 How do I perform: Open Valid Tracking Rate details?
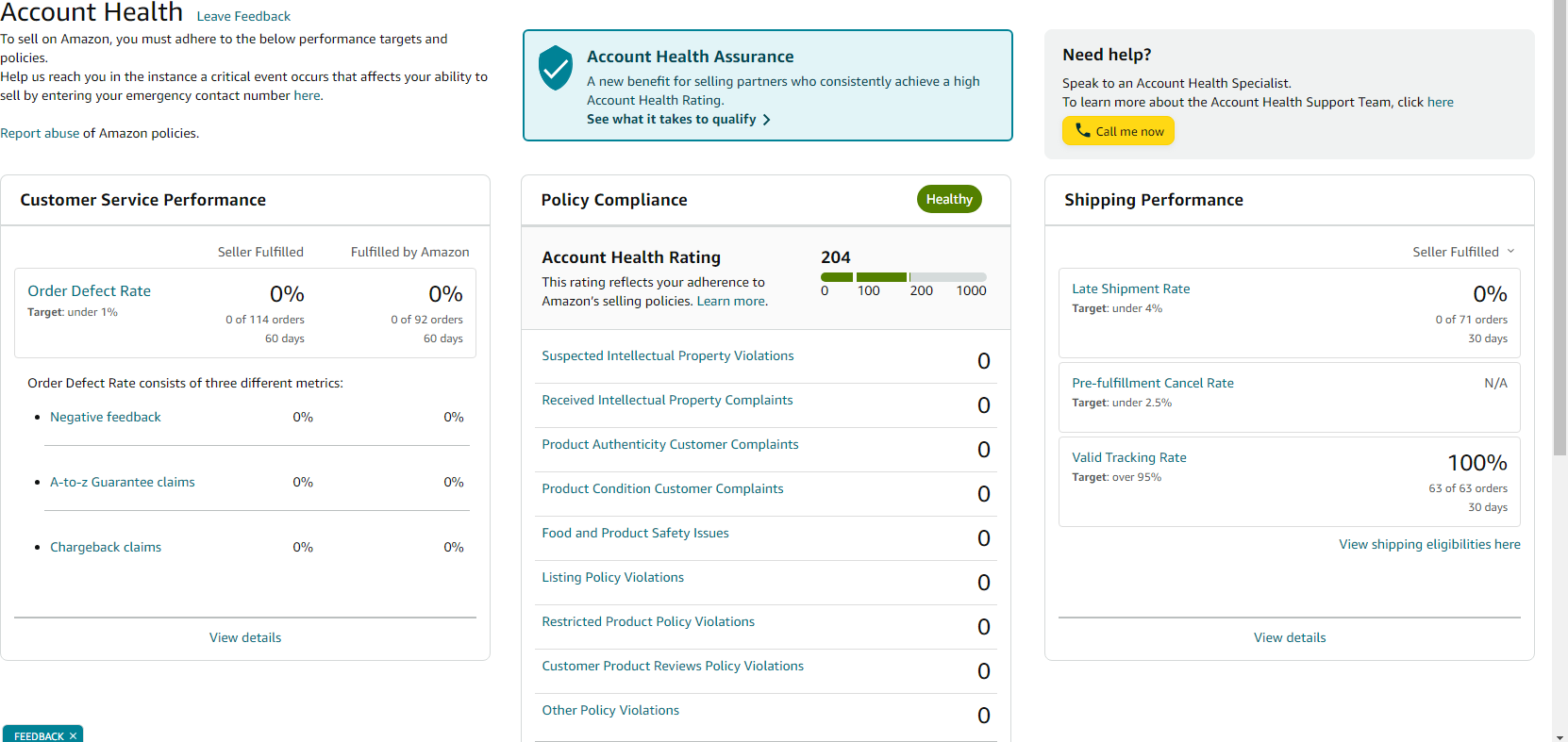pos(1129,457)
